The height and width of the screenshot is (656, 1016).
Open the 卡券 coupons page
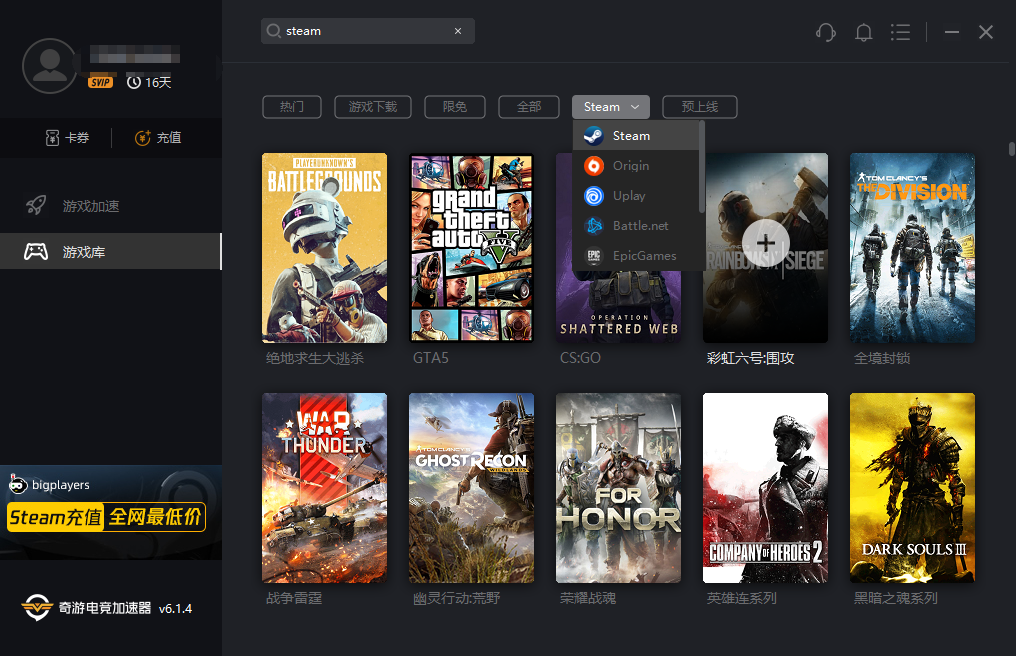[67, 137]
